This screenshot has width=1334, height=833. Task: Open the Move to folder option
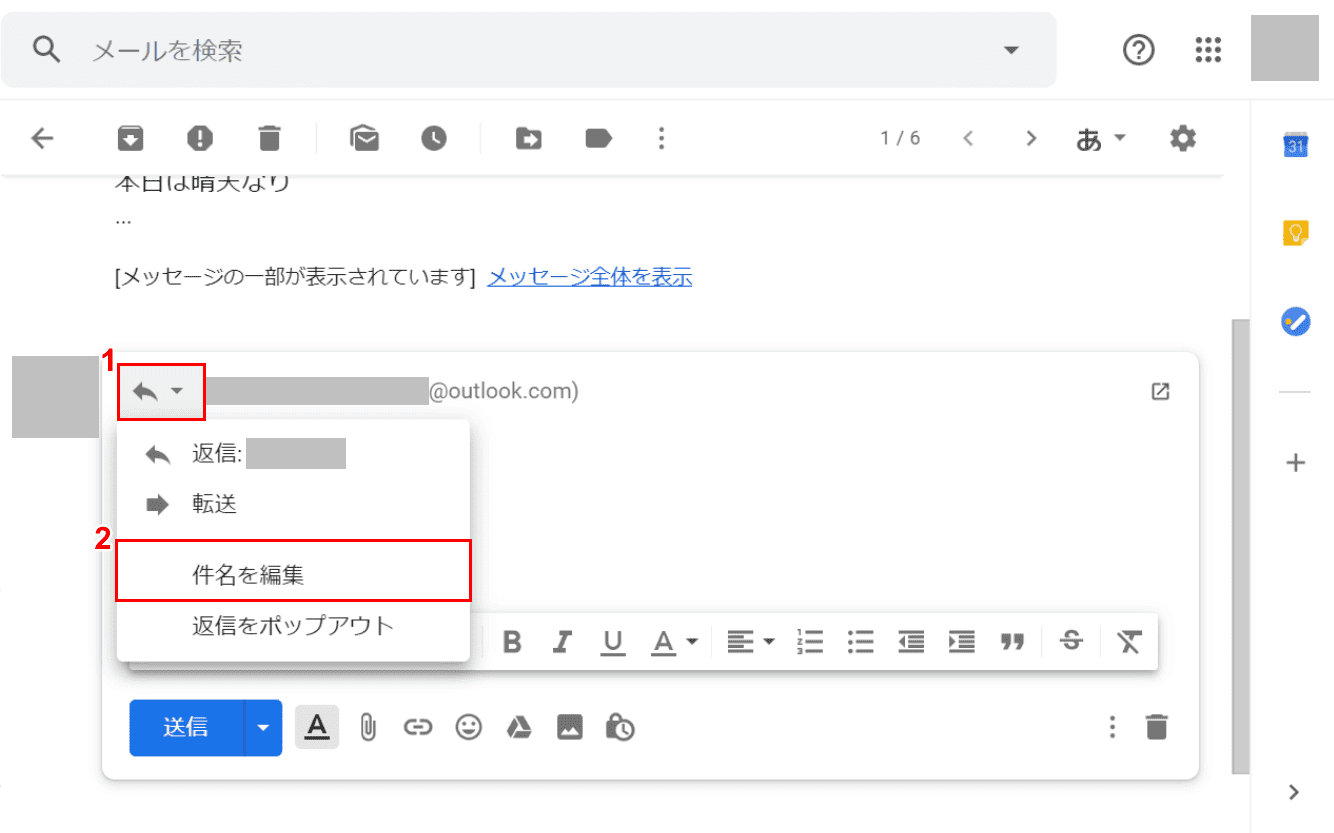[x=529, y=138]
